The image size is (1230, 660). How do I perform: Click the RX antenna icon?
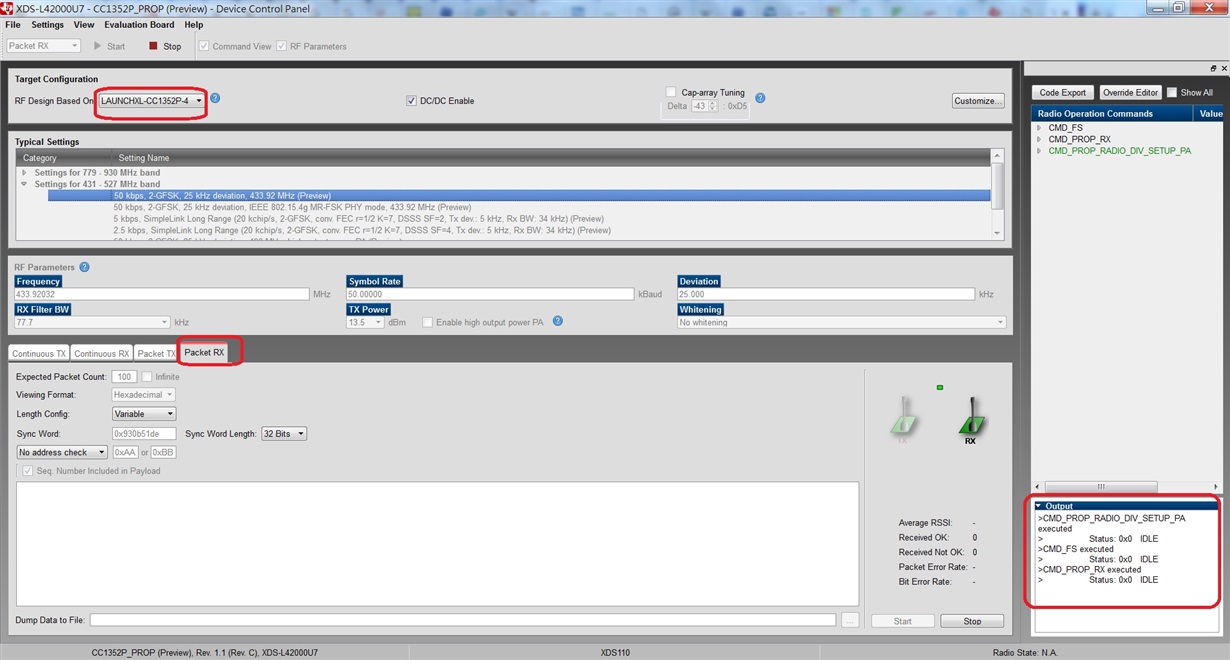[971, 418]
